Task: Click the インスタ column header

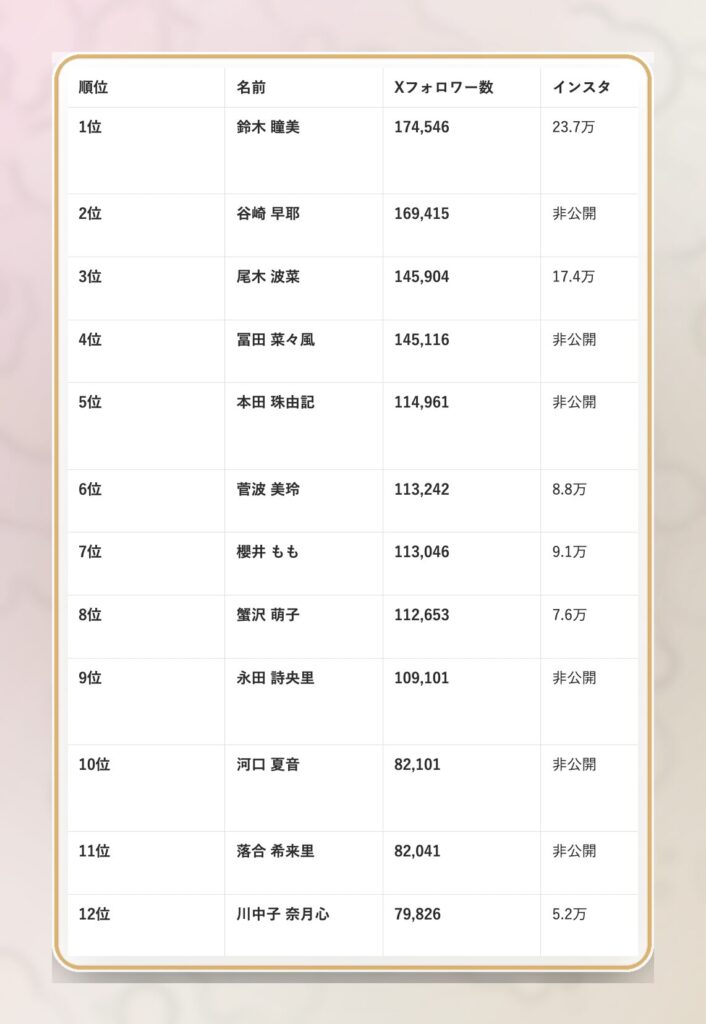Action: tap(581, 88)
